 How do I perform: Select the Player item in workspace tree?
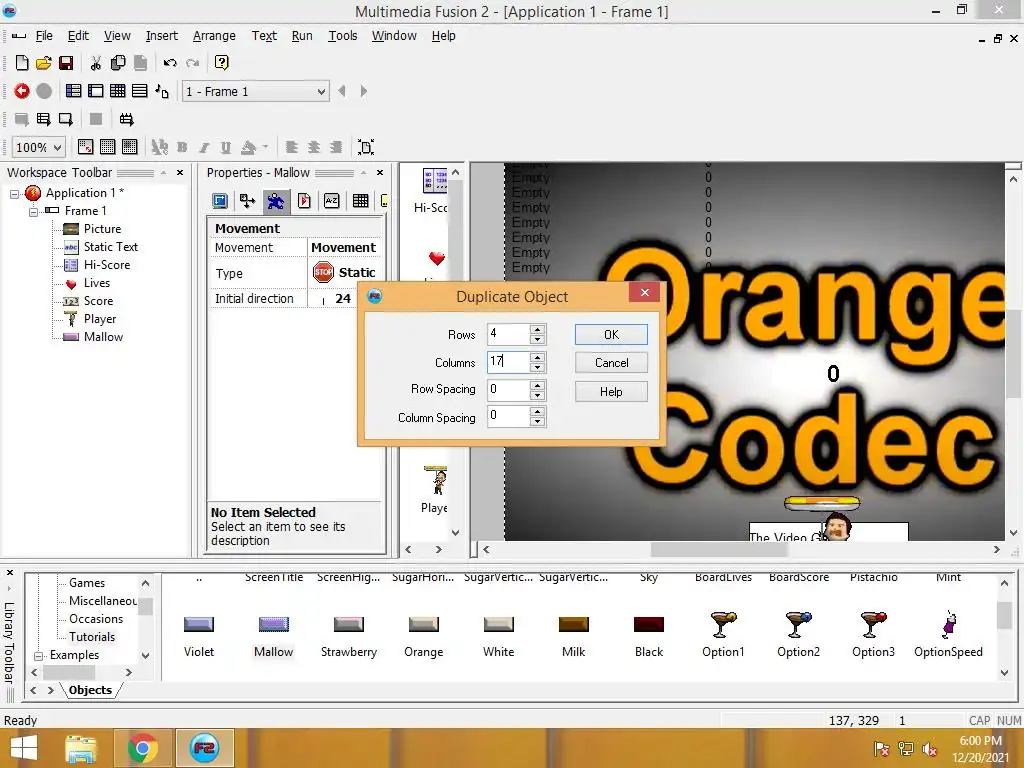click(100, 319)
